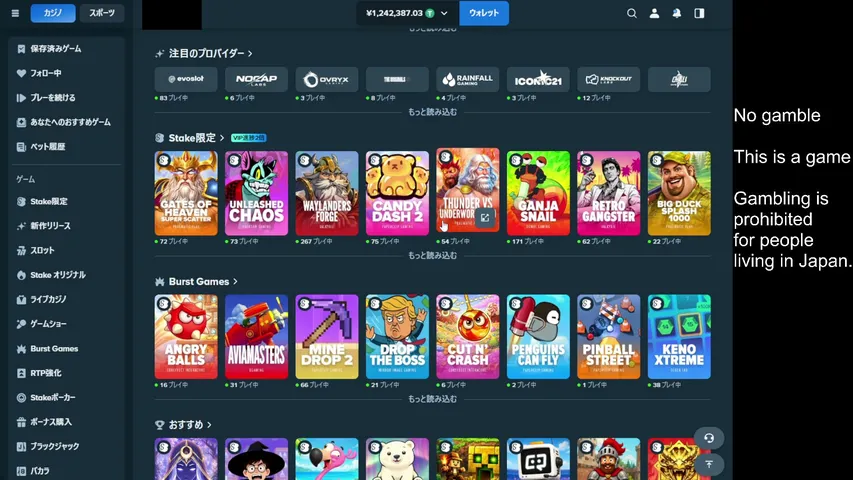Image resolution: width=853 pixels, height=480 pixels.
Task: Open the evoslot provider tile
Action: point(186,79)
